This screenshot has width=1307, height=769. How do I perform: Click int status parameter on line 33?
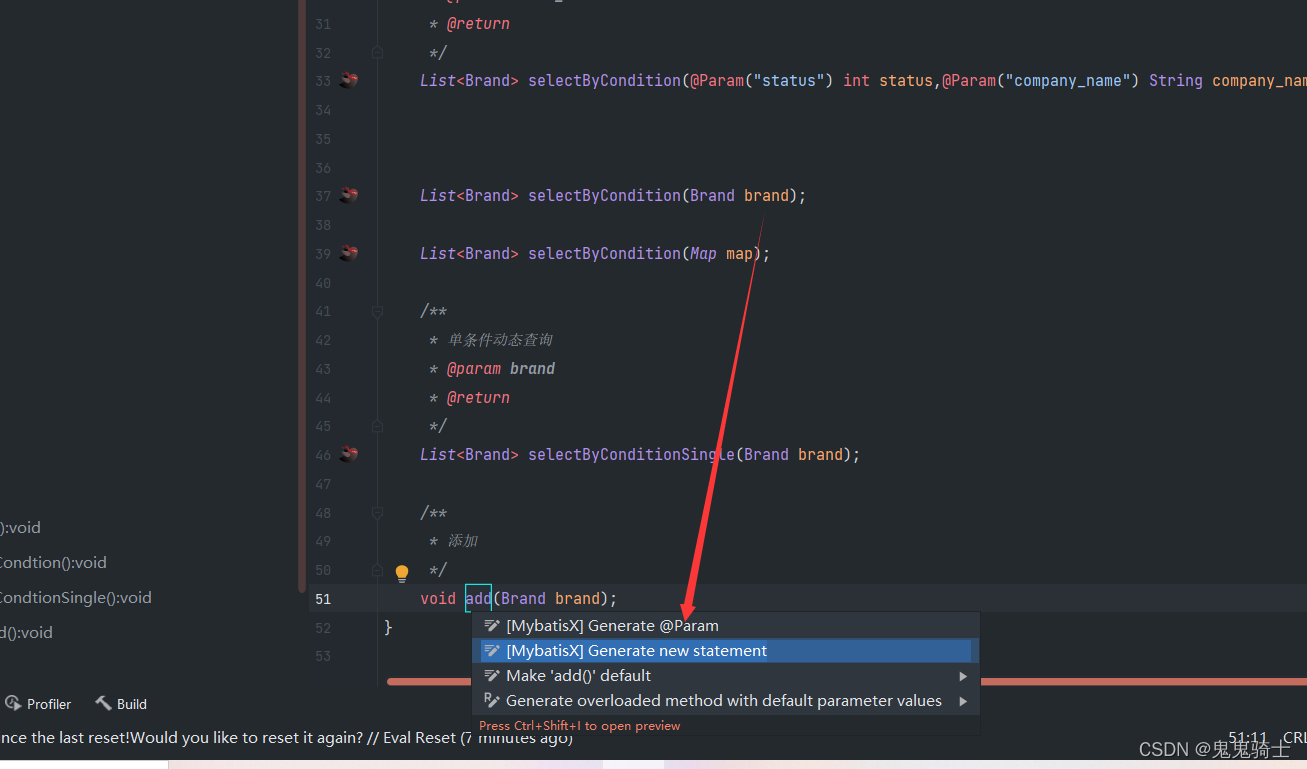pyautogui.click(x=888, y=80)
